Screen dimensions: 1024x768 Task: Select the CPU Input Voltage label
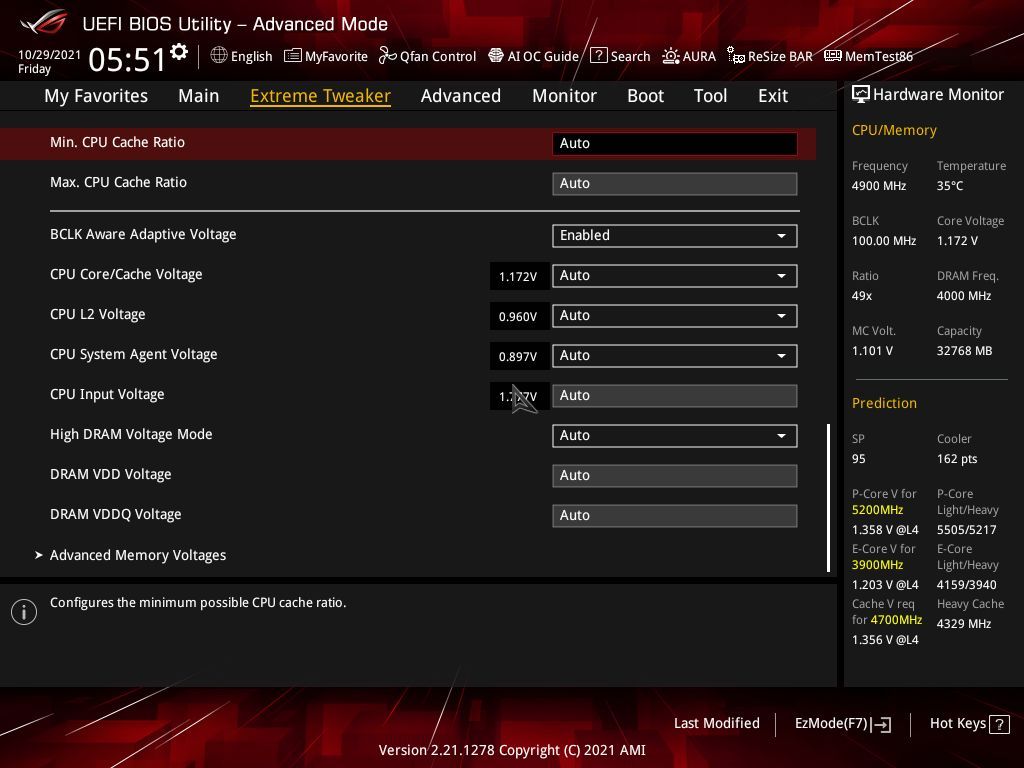point(107,394)
